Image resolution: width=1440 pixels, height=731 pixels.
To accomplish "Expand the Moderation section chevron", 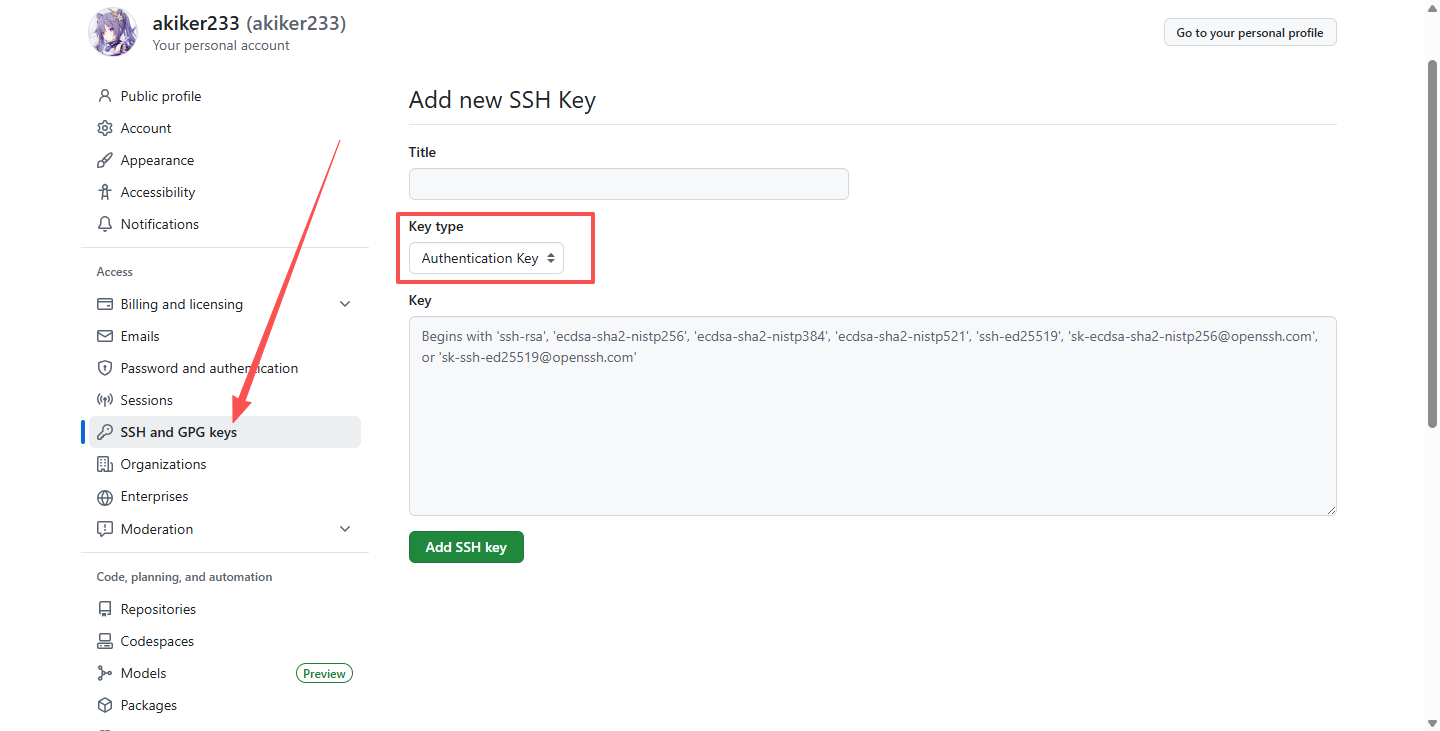I will (x=345, y=529).
